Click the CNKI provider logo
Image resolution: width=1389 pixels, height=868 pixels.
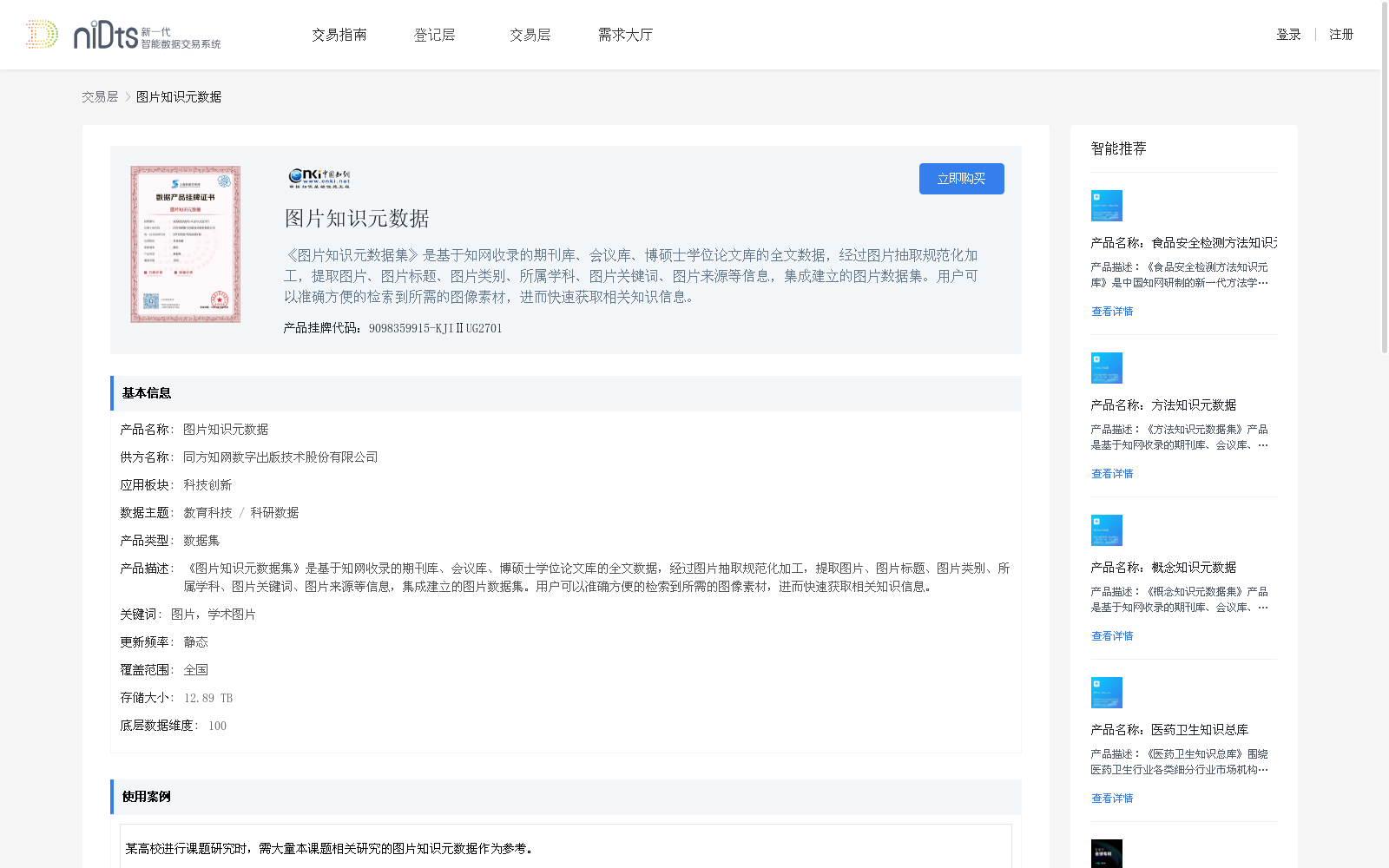(319, 178)
